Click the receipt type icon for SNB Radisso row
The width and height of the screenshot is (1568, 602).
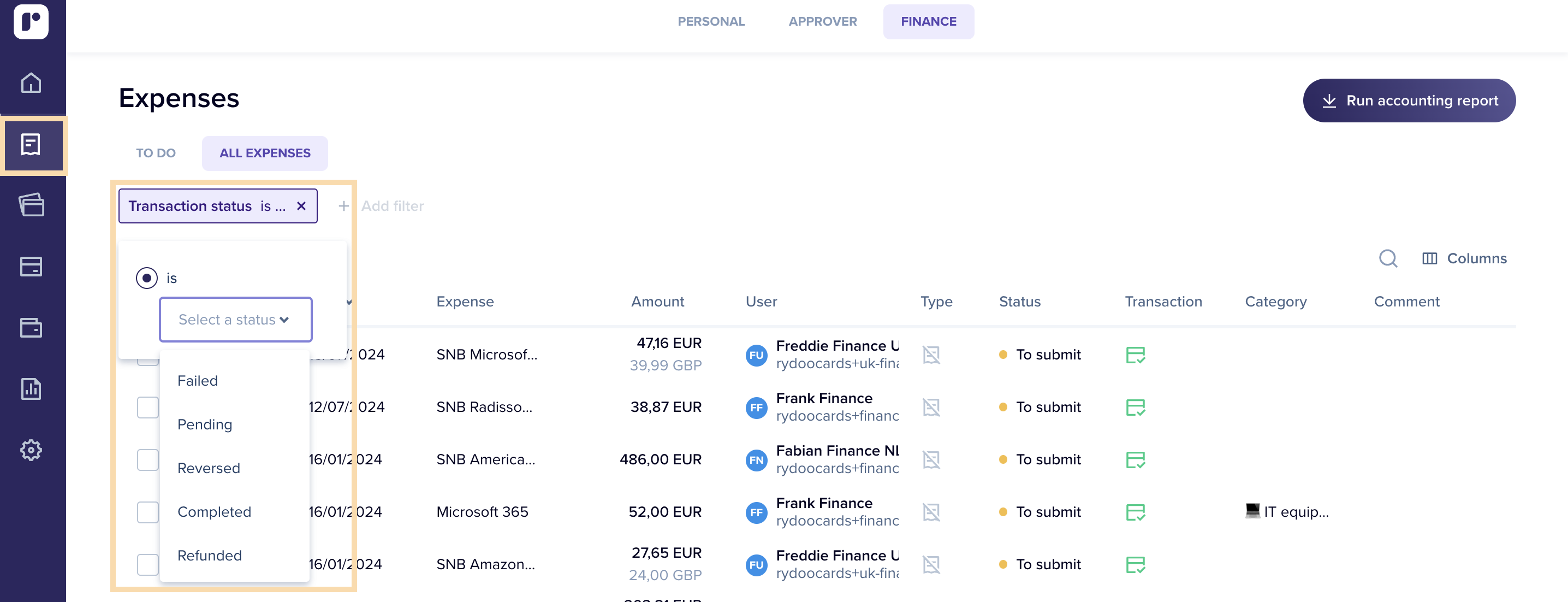point(931,407)
